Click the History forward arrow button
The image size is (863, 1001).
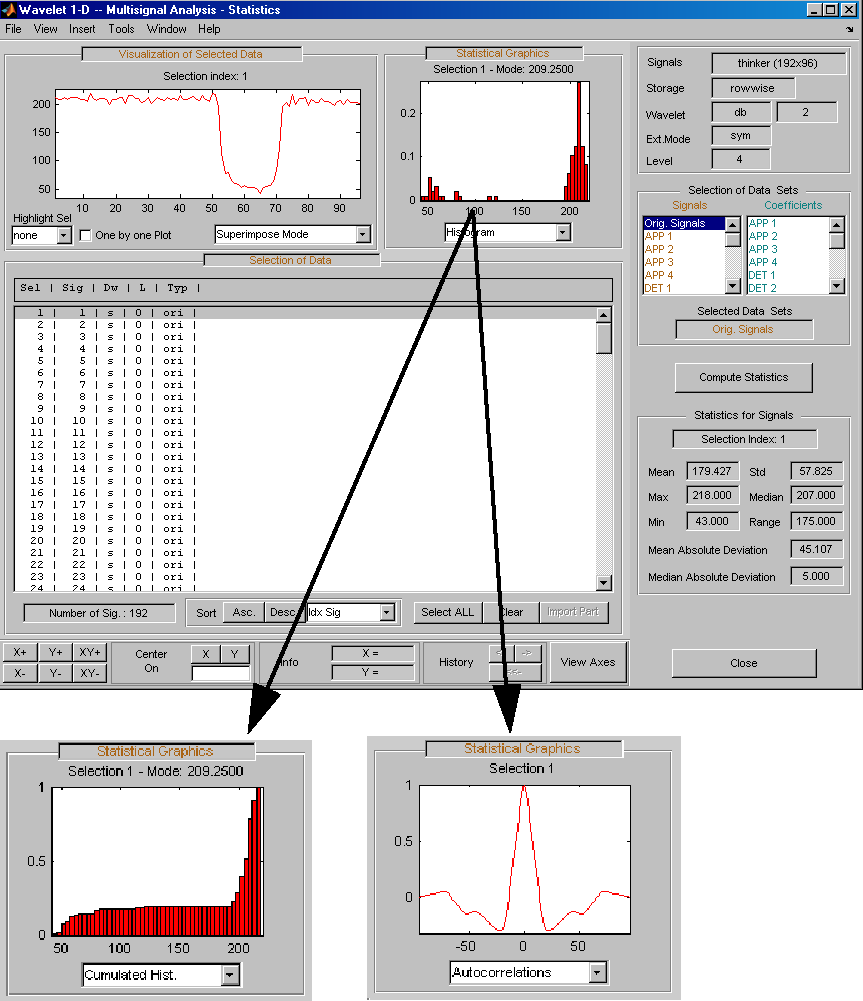tap(528, 654)
